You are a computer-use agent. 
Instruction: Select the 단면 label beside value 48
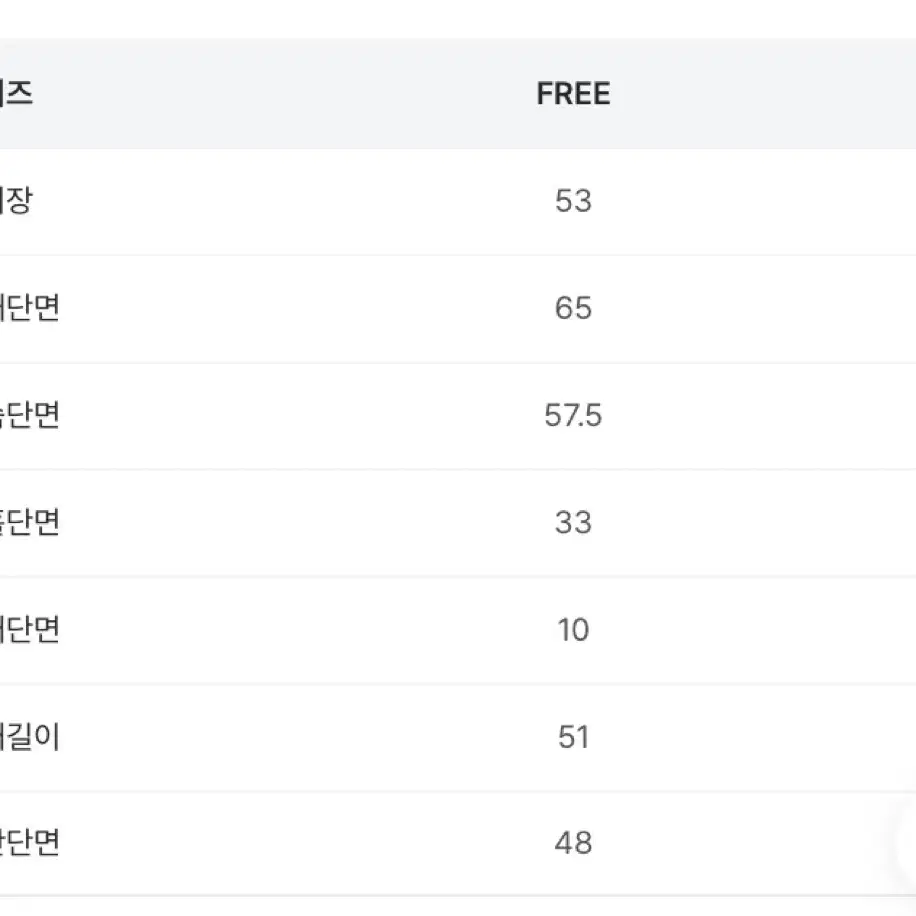pyautogui.click(x=29, y=843)
